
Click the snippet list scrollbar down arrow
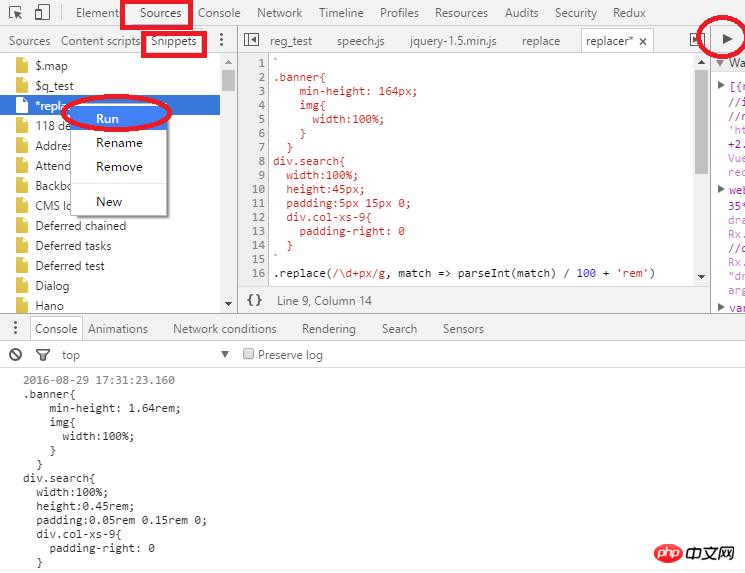[x=229, y=304]
